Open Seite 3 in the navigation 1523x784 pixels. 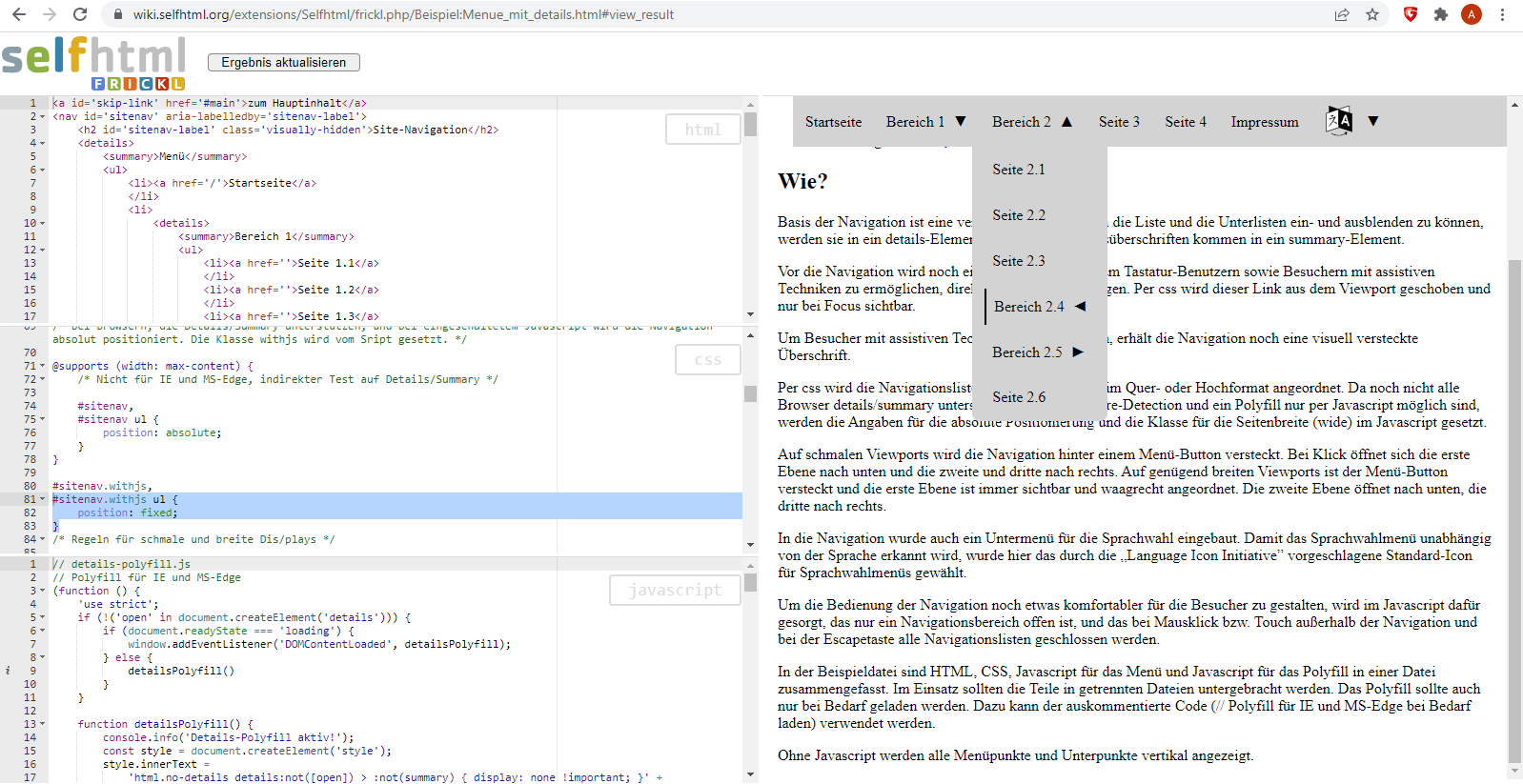click(1119, 122)
